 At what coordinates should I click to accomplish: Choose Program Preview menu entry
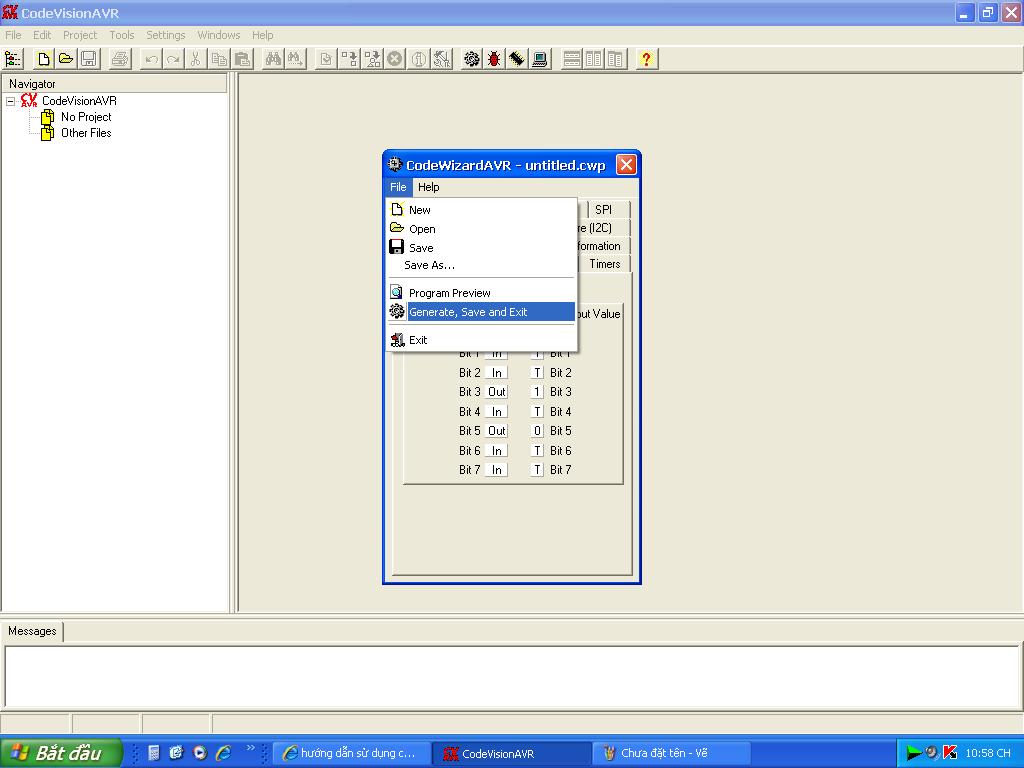[481, 293]
